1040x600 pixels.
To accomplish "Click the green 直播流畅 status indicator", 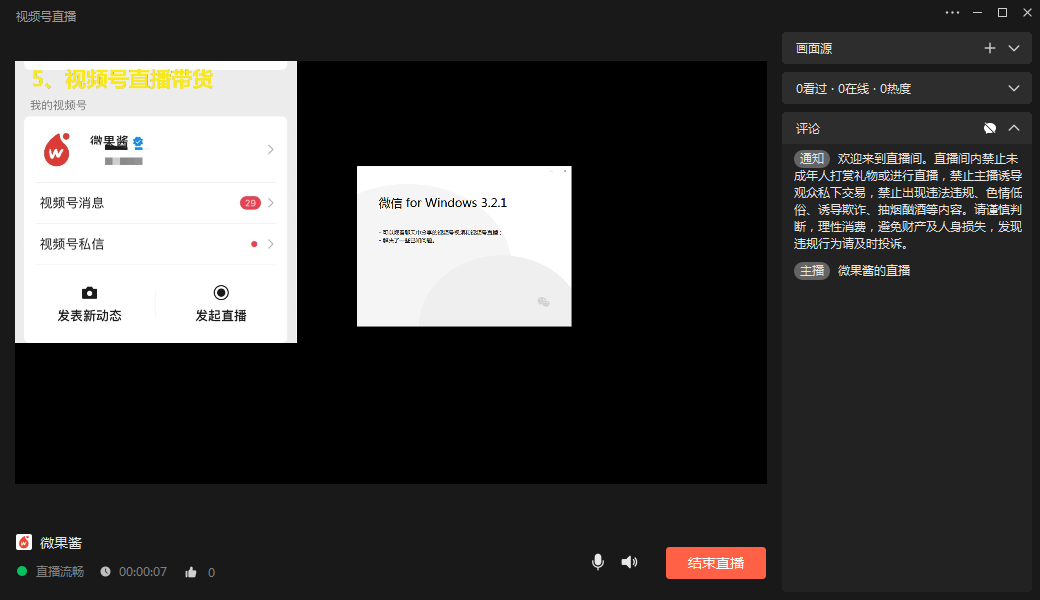I will coord(22,571).
